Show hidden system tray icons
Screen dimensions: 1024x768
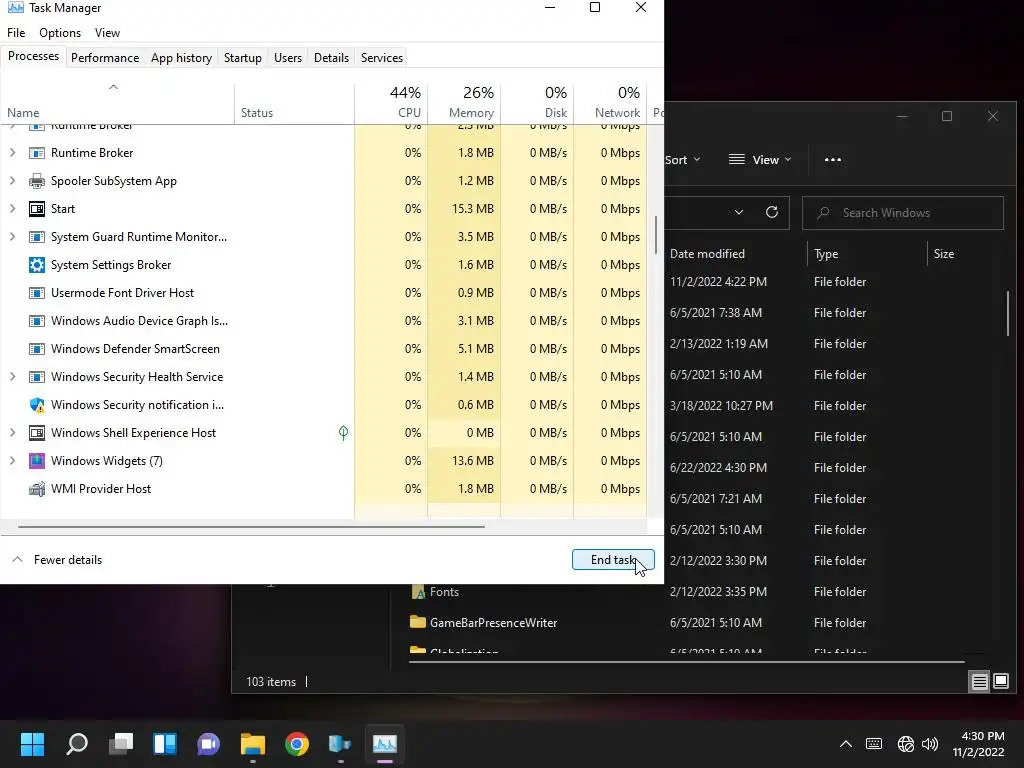846,744
